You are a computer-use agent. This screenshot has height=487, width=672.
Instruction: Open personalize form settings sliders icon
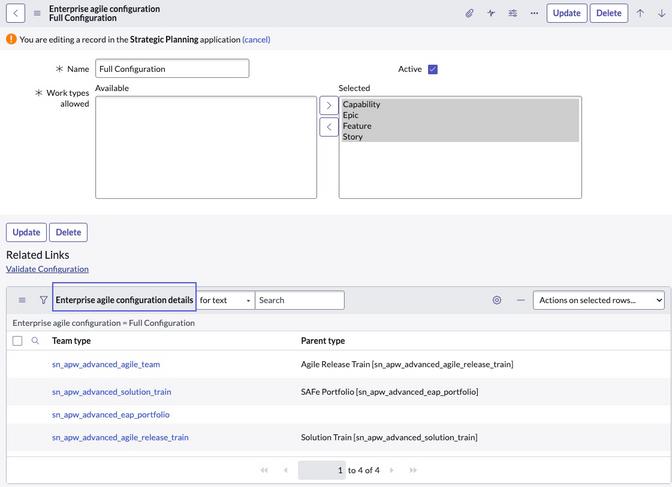tap(513, 13)
